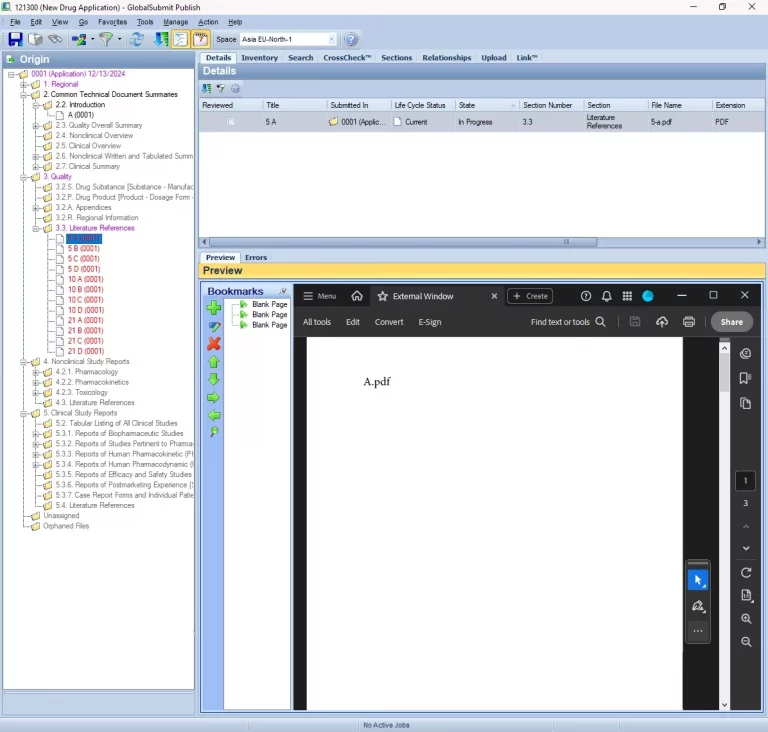Viewport: 768px width, 732px height.
Task: Rotate the page in PDF viewer sidebar
Action: [x=746, y=572]
